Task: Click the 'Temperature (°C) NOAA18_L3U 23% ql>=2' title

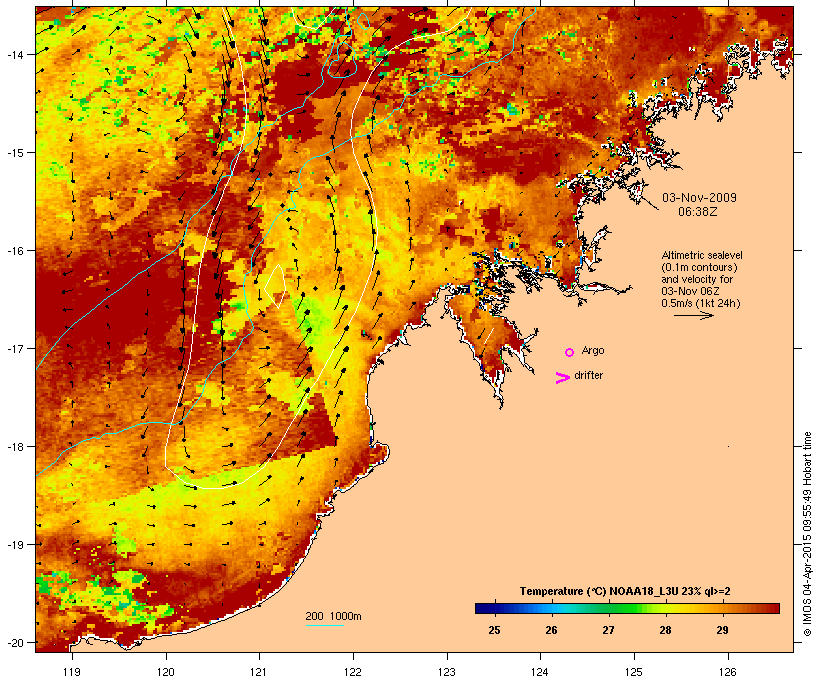Action: [625, 591]
